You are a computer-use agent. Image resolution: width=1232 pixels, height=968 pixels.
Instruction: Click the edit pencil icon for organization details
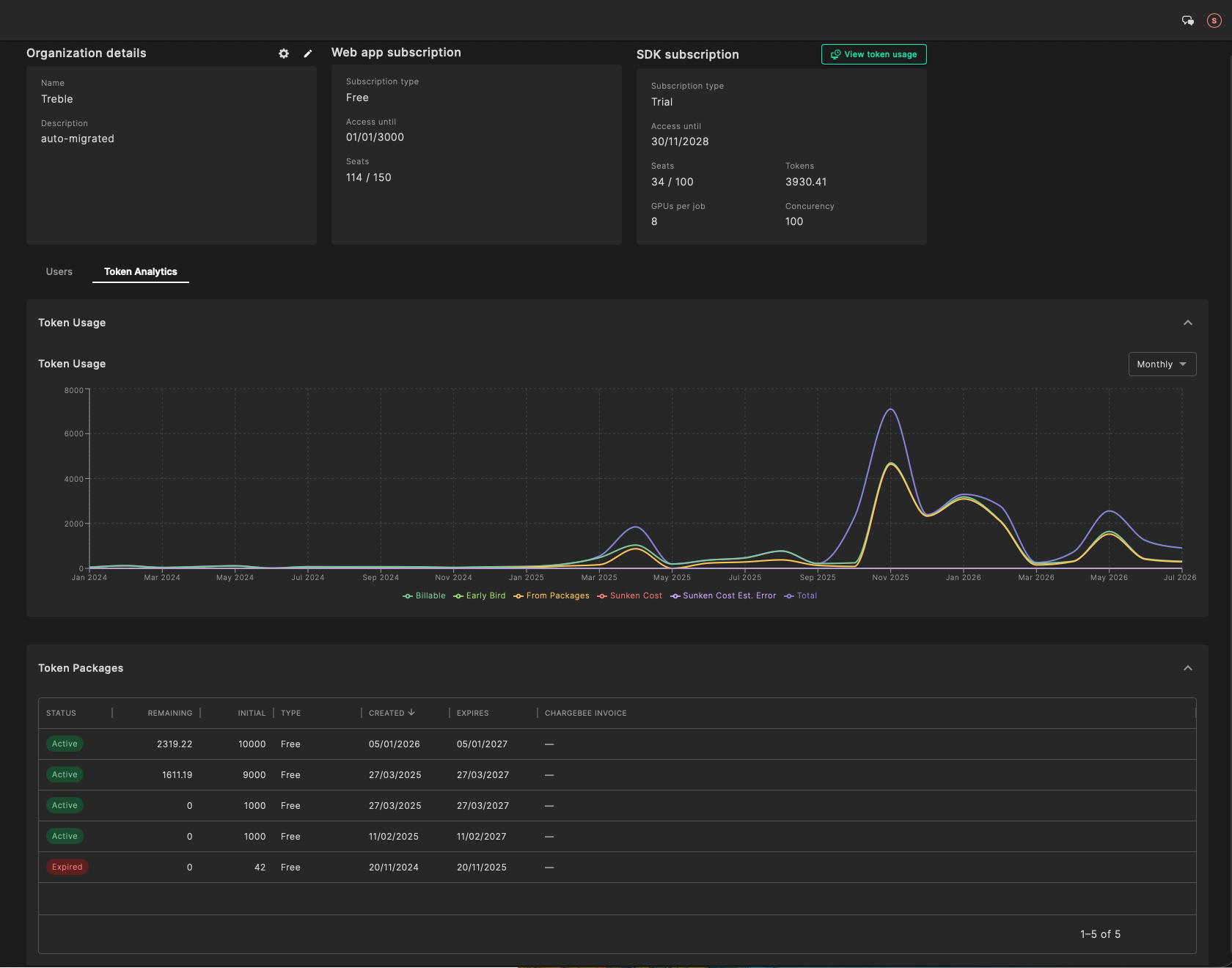coord(308,54)
